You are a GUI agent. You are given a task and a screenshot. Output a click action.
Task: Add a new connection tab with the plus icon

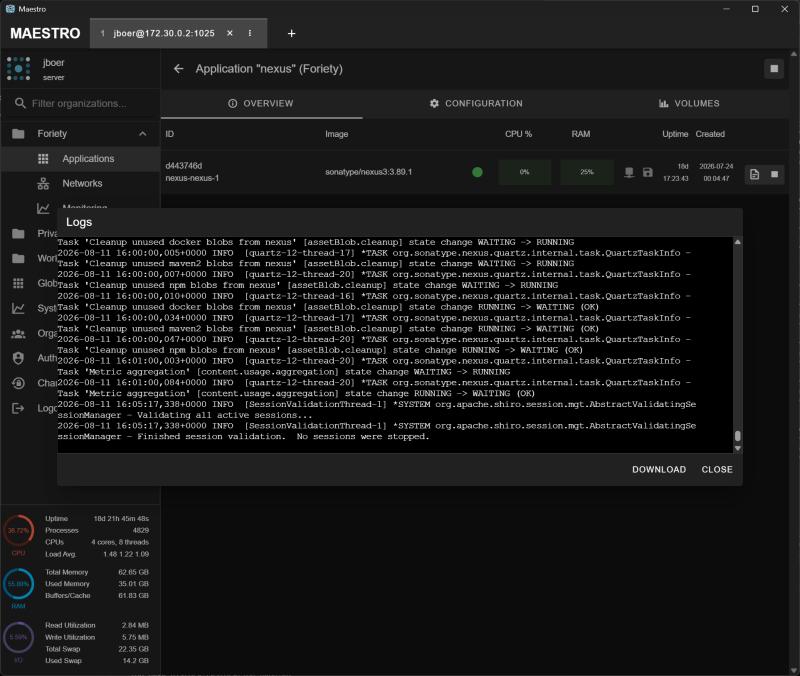click(x=291, y=33)
